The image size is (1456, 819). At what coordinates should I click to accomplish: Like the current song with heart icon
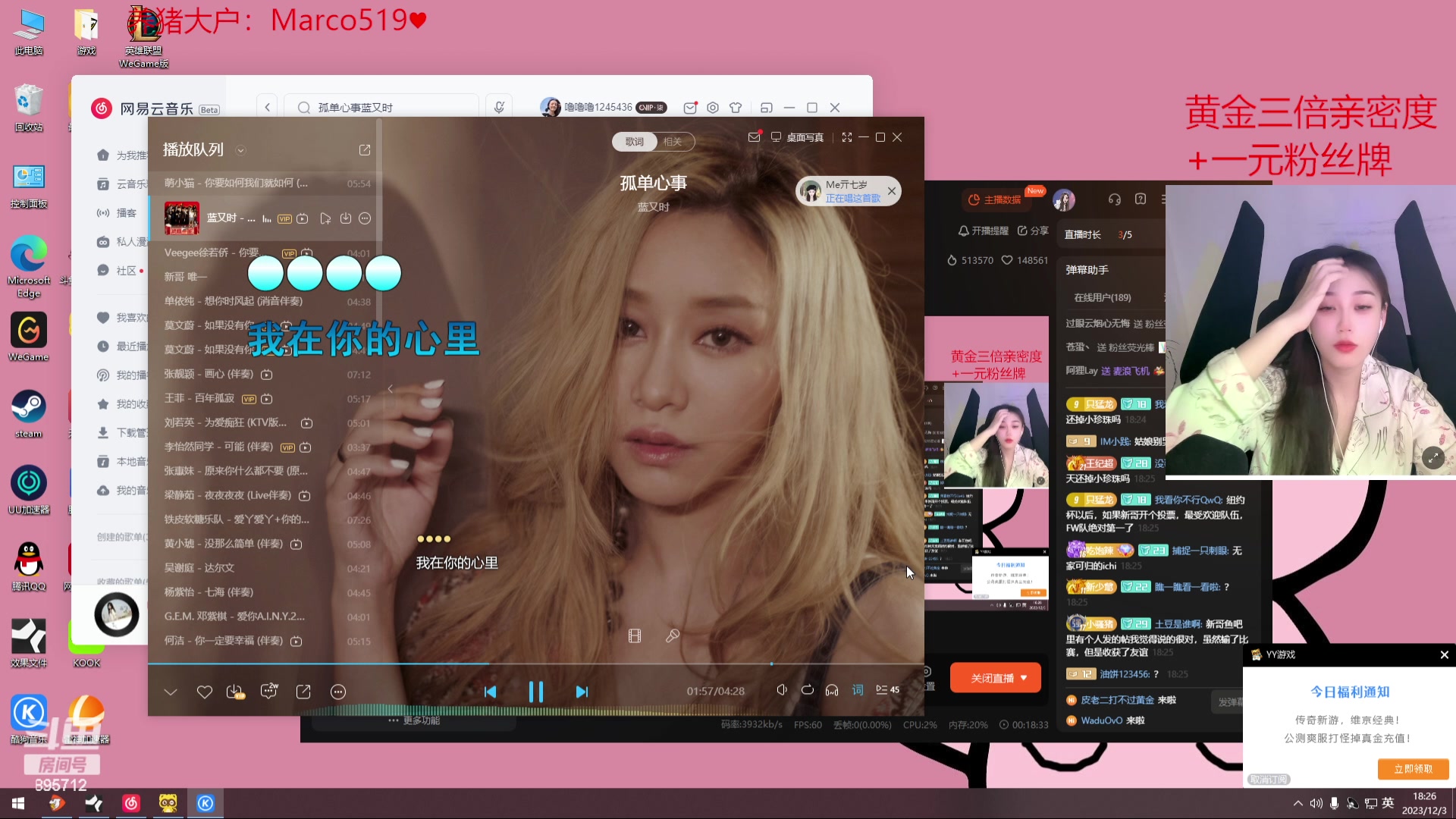click(x=204, y=692)
